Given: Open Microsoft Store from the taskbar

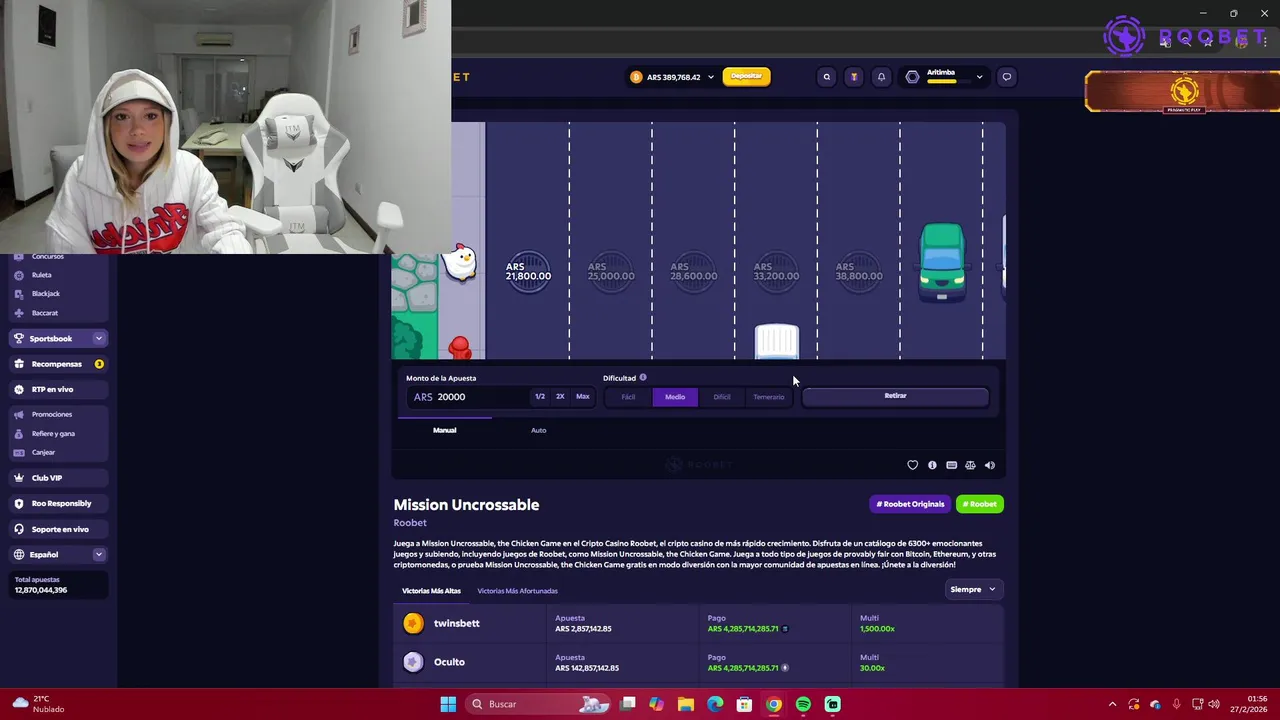Looking at the screenshot, I should [x=744, y=704].
